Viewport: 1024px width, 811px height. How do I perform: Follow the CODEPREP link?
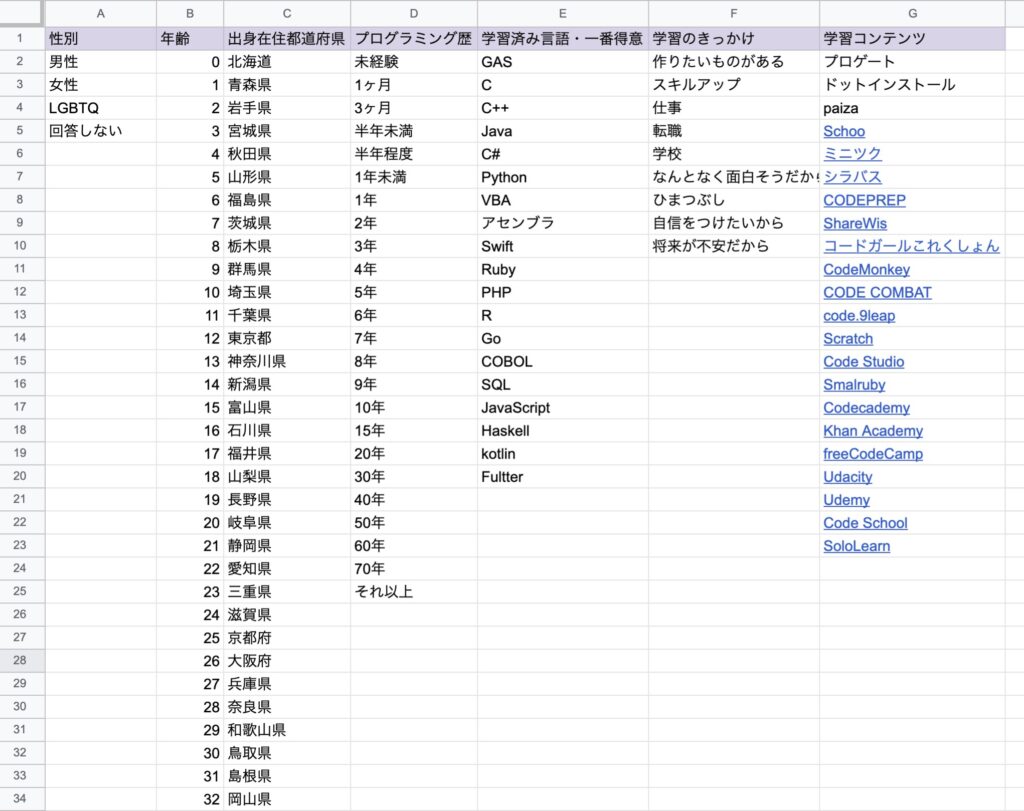click(864, 200)
